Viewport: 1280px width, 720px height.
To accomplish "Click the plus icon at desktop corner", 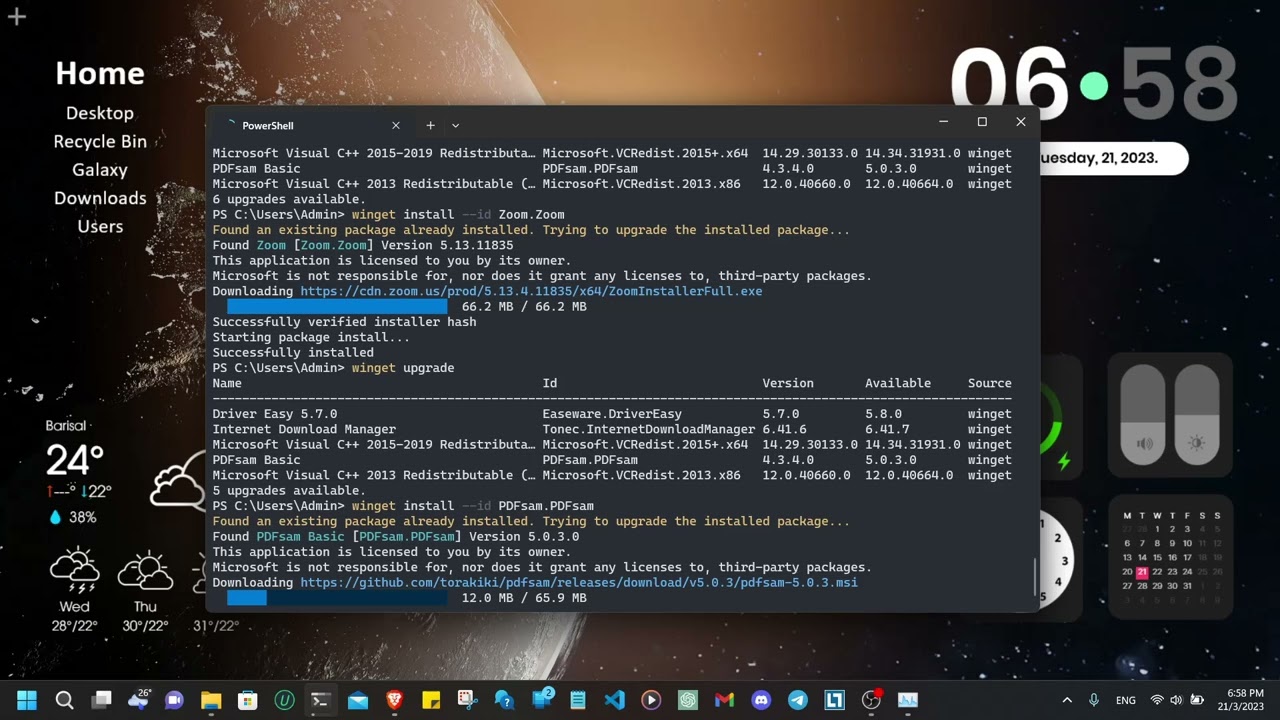I will click(x=17, y=16).
